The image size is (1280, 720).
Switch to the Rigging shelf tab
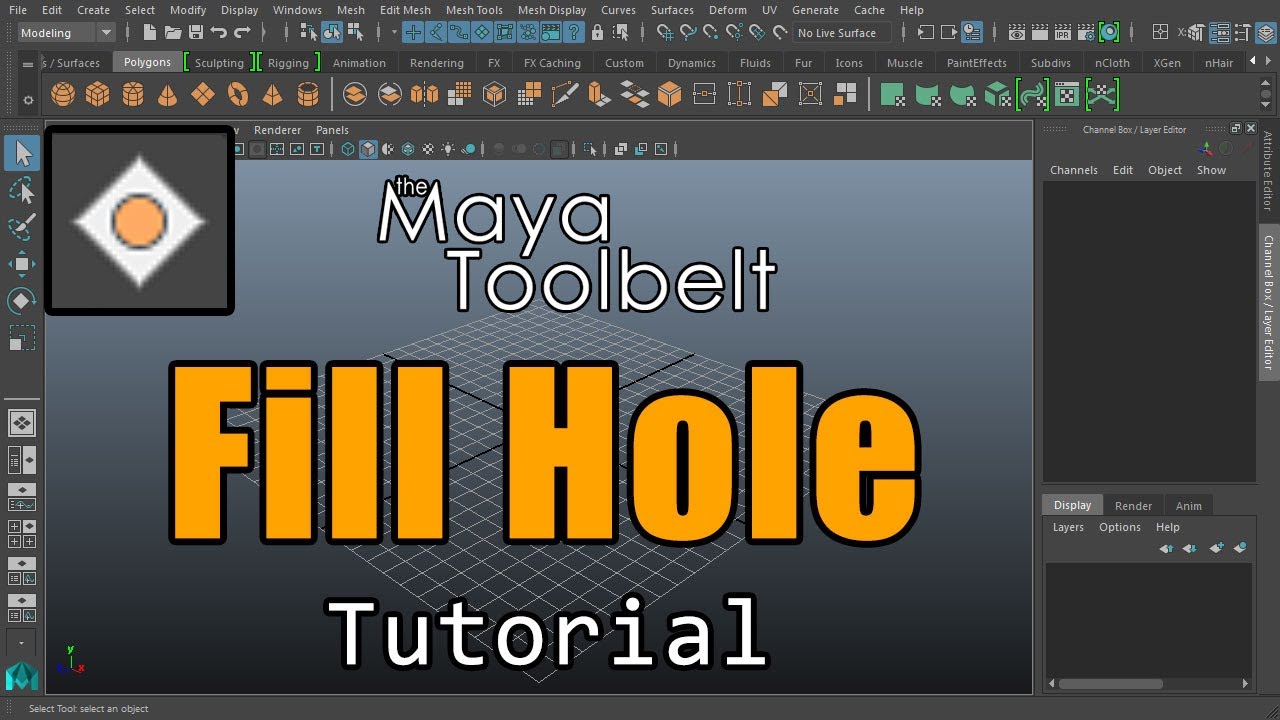pyautogui.click(x=288, y=63)
